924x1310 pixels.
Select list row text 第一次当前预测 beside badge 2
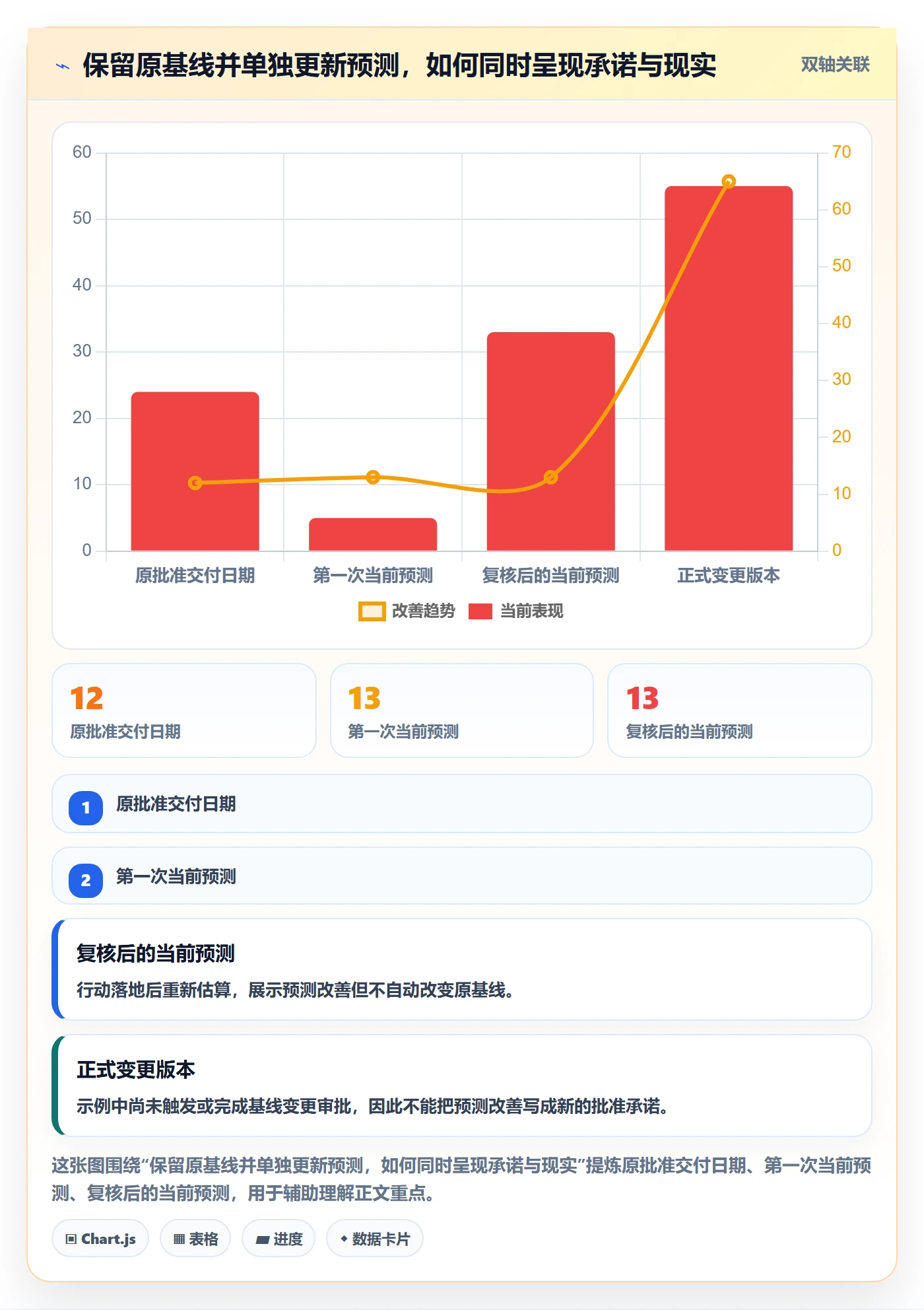coord(176,877)
